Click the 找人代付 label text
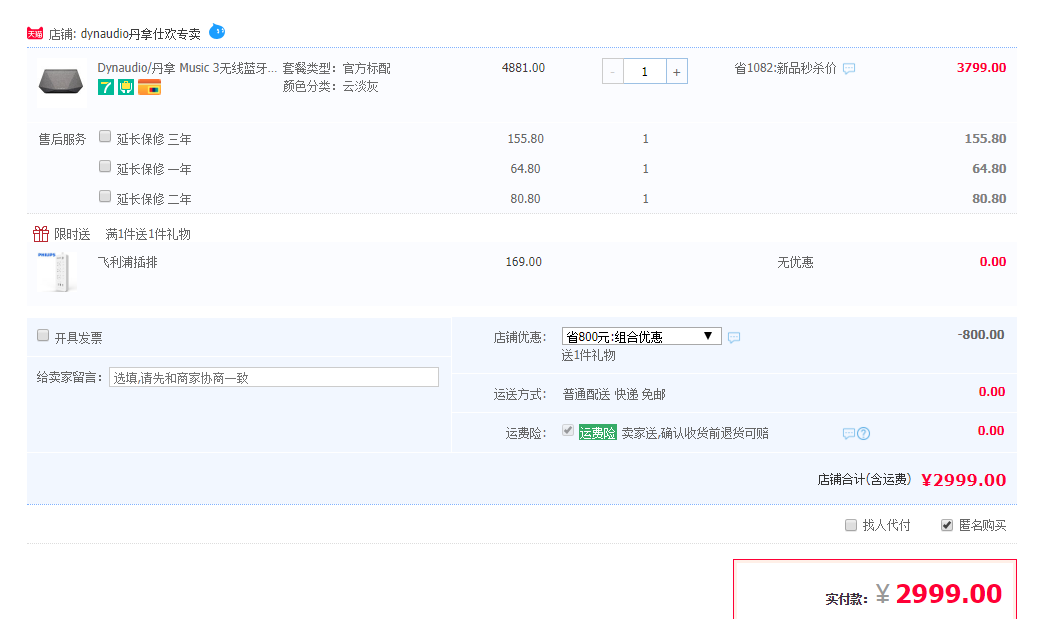 (886, 526)
